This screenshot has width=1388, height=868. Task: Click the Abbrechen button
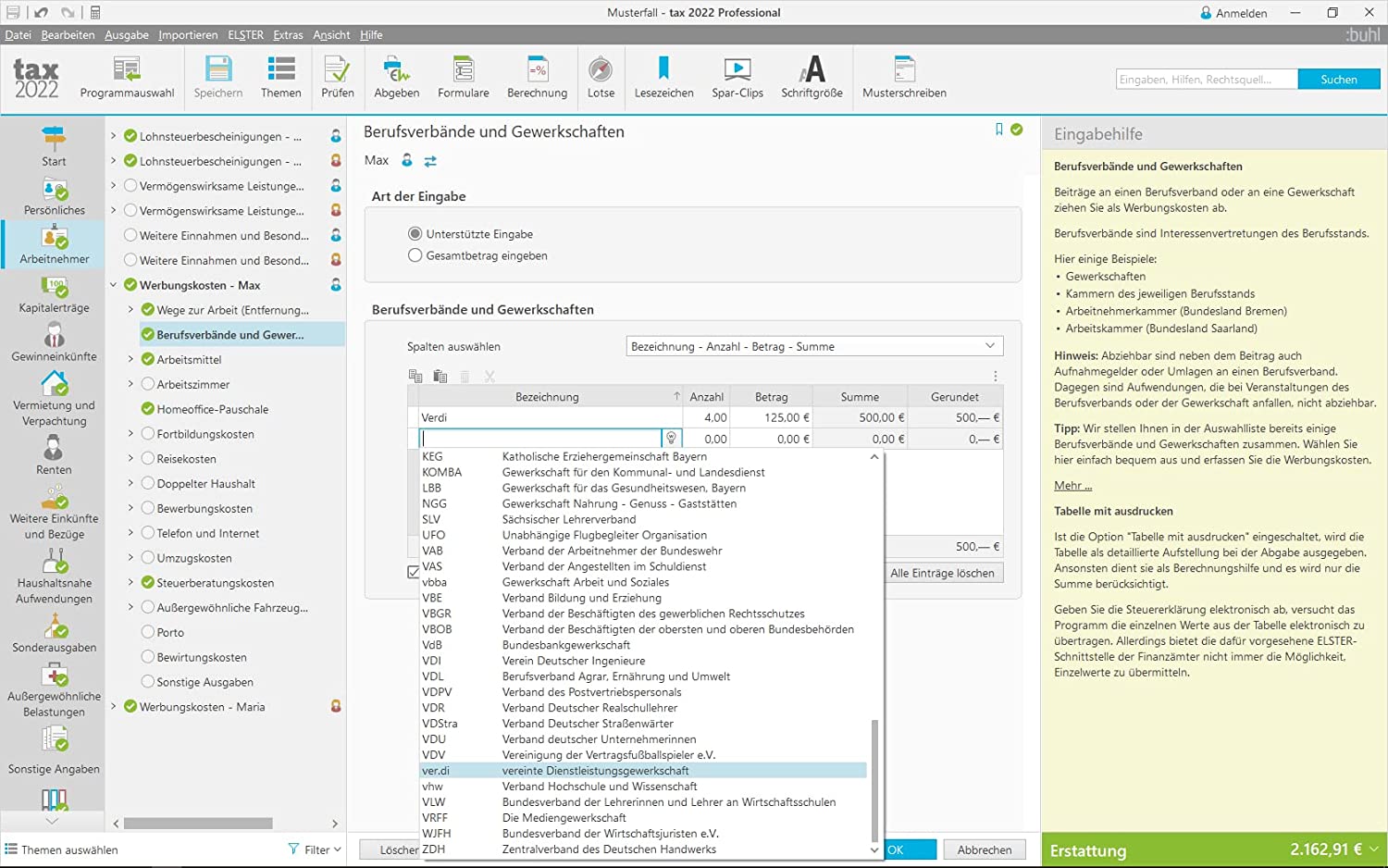click(984, 849)
